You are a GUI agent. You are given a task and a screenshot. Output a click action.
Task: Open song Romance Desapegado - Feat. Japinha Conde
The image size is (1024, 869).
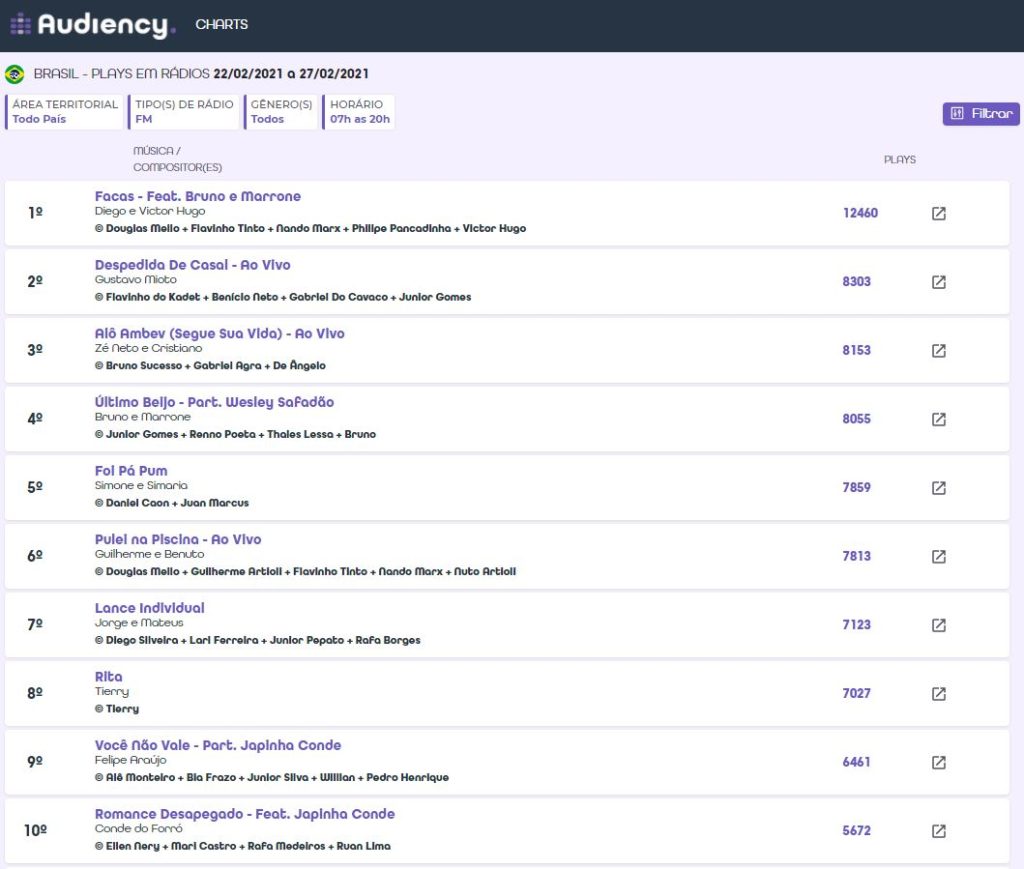point(245,814)
